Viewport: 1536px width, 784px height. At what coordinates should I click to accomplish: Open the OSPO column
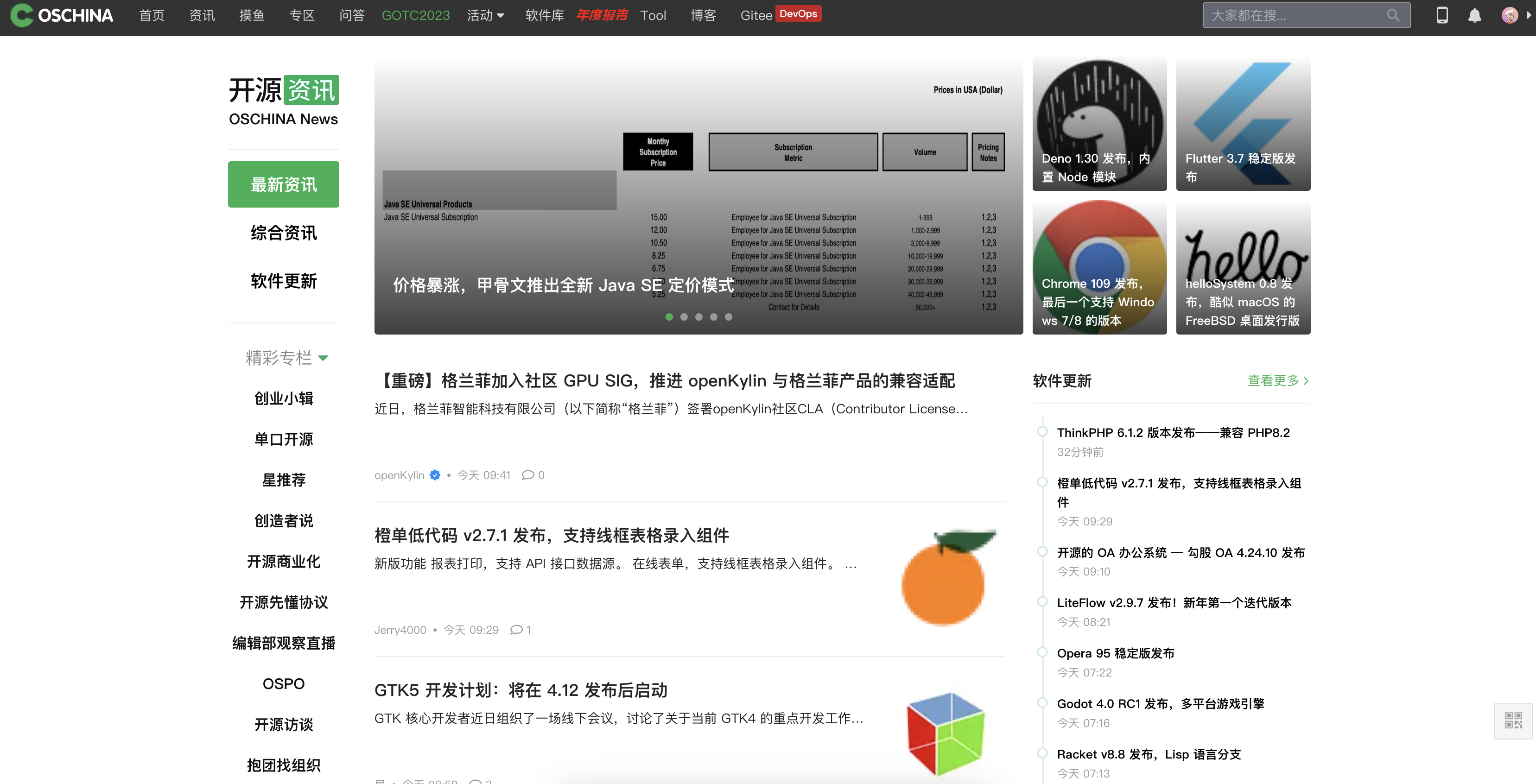[x=283, y=684]
